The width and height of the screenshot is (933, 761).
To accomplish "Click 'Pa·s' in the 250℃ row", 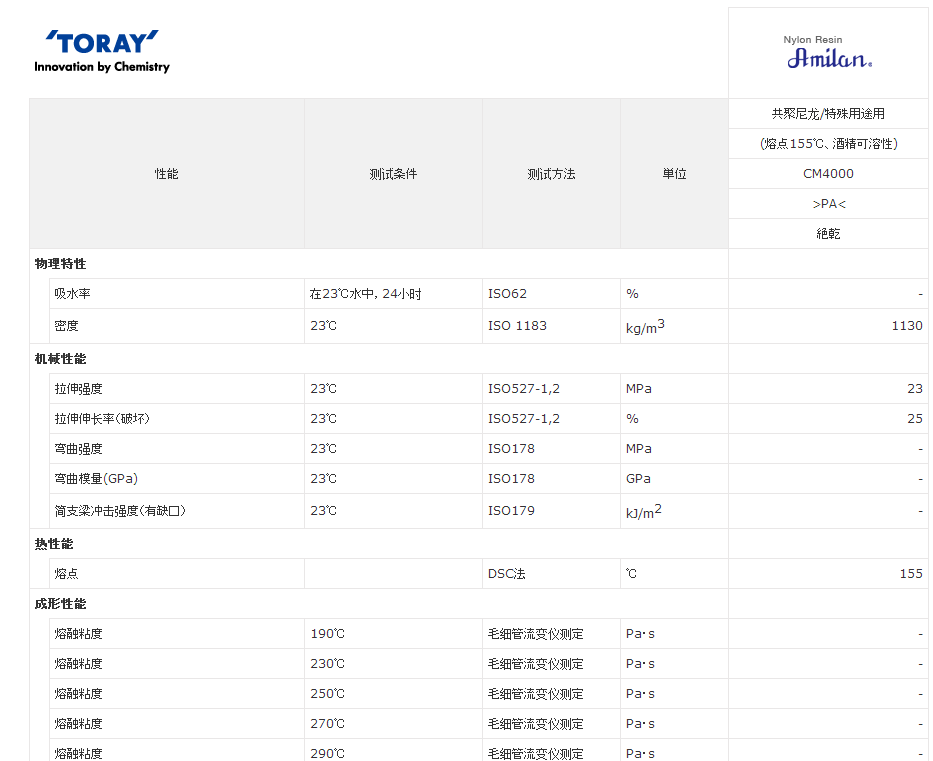I will pyautogui.click(x=640, y=694).
